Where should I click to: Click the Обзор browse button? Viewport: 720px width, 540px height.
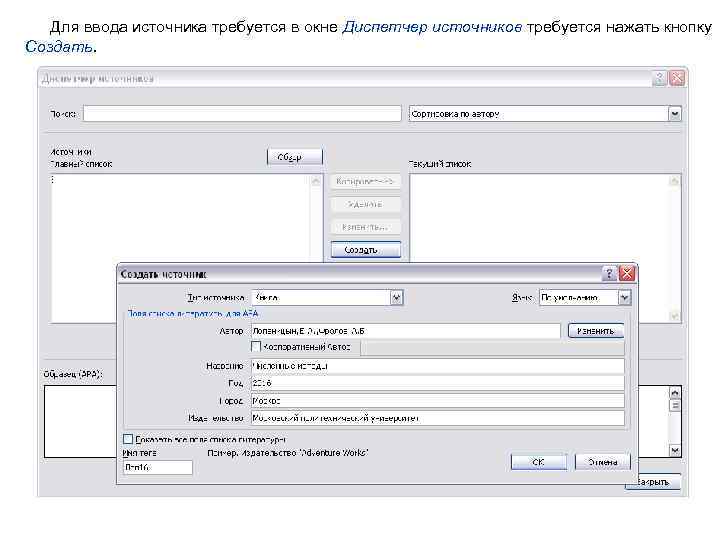(x=295, y=157)
